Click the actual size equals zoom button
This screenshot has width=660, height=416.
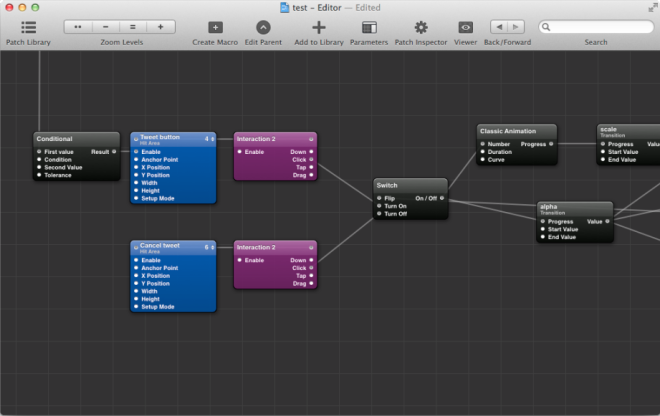(x=133, y=27)
